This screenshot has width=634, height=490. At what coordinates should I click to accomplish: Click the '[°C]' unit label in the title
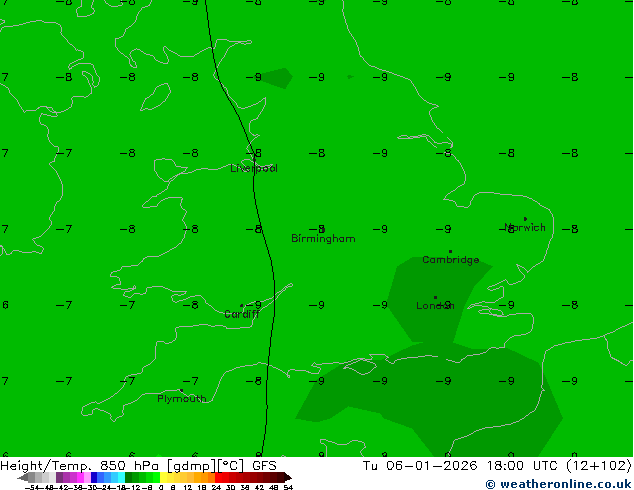tap(230, 466)
